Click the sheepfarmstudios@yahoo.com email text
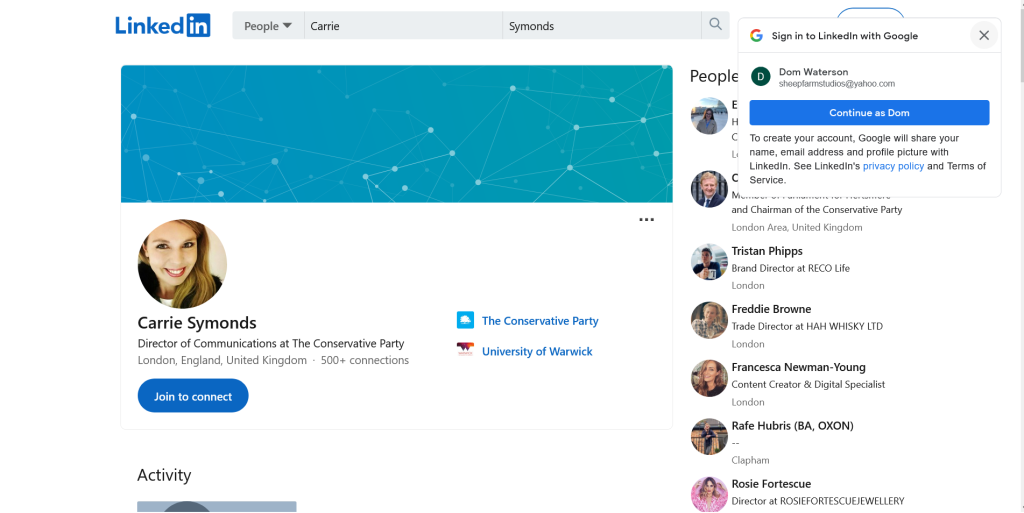The image size is (1024, 513). click(x=837, y=84)
